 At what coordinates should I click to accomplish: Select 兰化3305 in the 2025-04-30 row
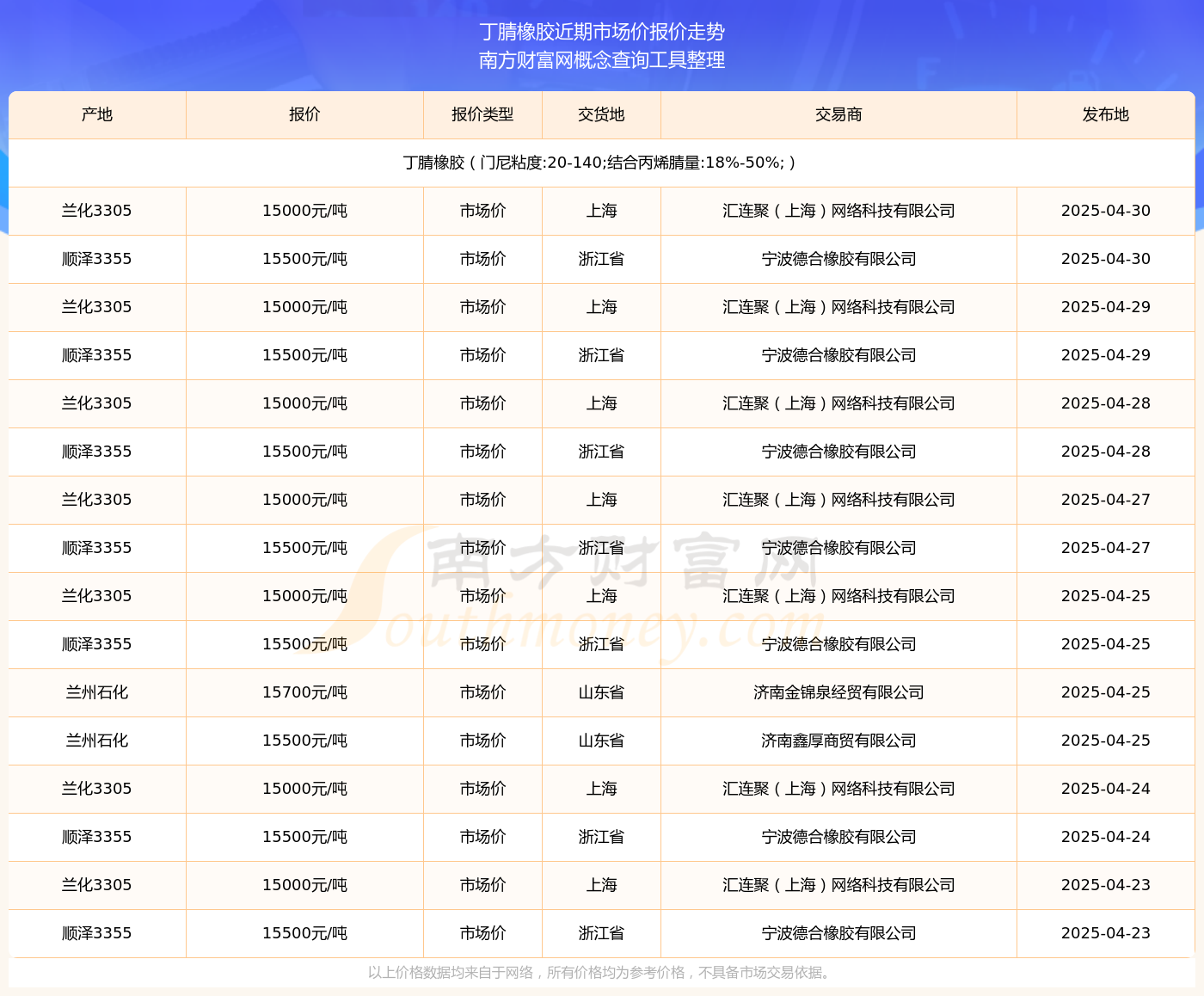[x=97, y=211]
